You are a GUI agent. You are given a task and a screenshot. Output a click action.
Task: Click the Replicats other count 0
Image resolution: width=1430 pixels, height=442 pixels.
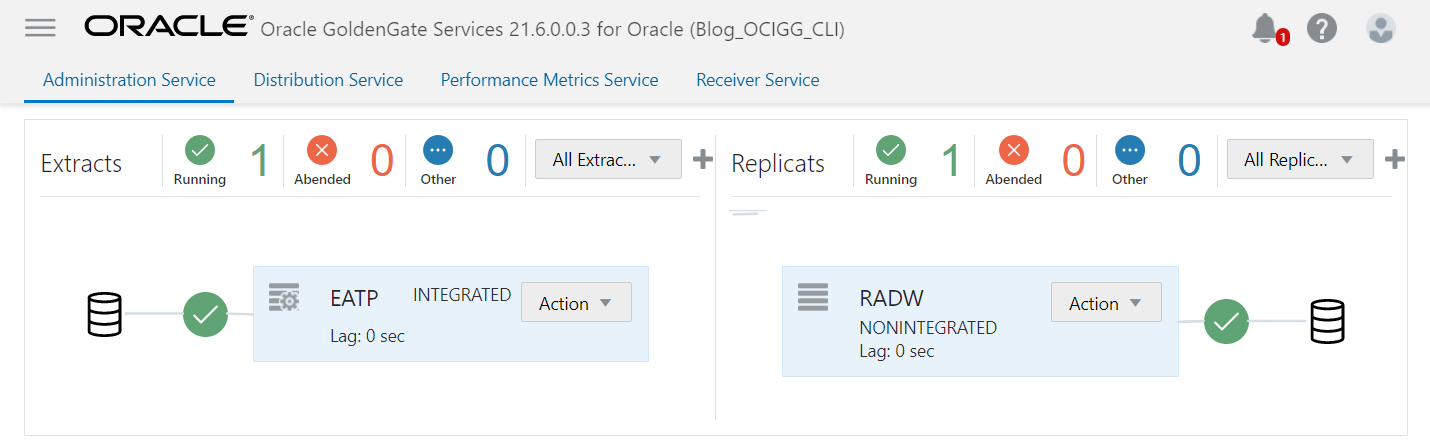(x=1189, y=160)
